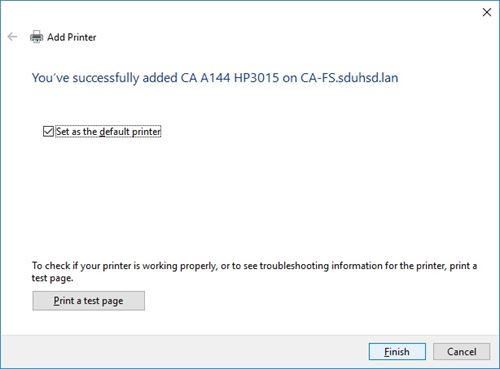
Task: Click the printer icon beside Add Printer
Action: (36, 37)
